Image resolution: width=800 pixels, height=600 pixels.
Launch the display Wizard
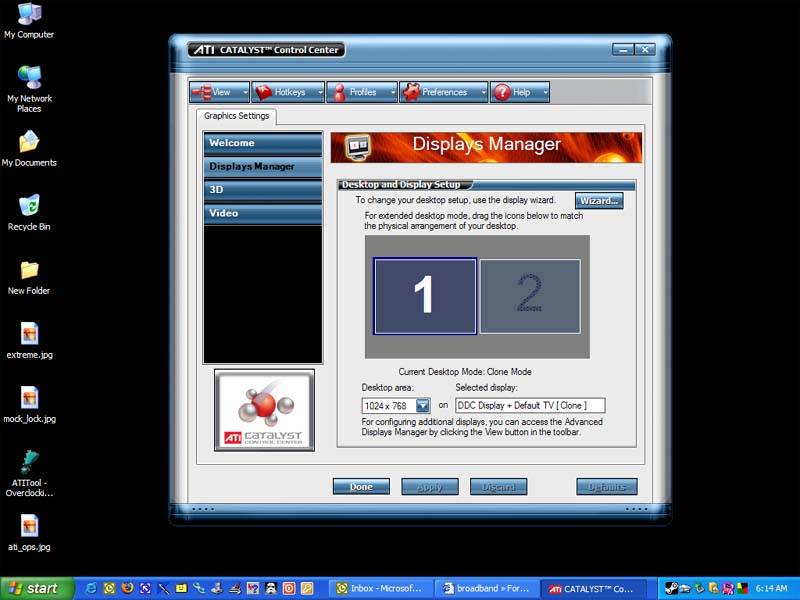point(599,201)
